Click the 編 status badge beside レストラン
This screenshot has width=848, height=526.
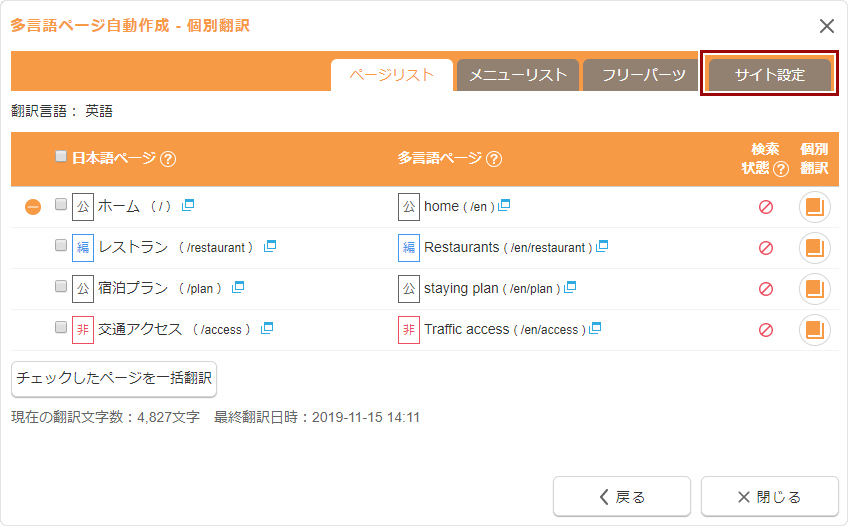(x=83, y=248)
